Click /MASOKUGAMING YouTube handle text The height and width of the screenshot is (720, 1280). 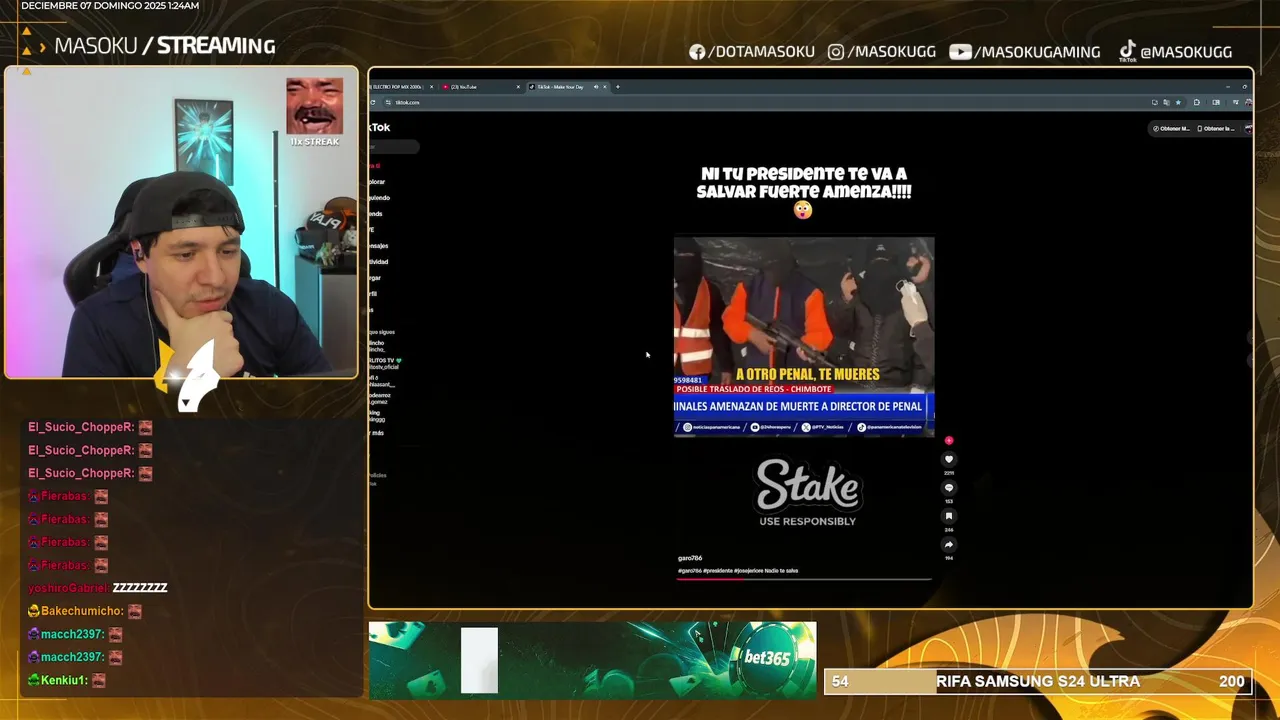pos(1037,52)
